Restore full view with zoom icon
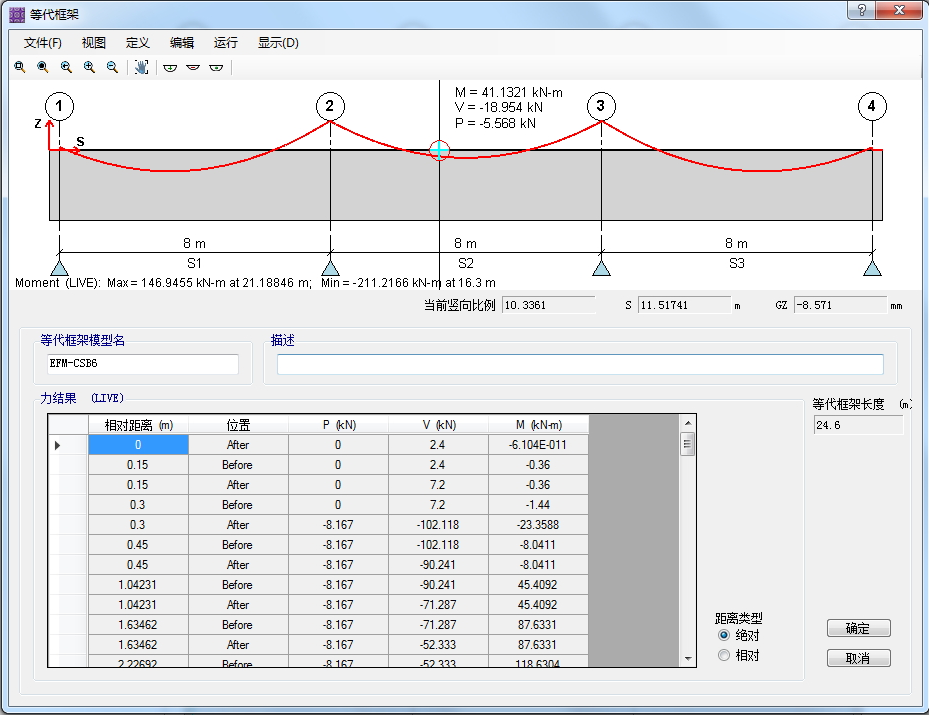929x715 pixels. pos(43,67)
